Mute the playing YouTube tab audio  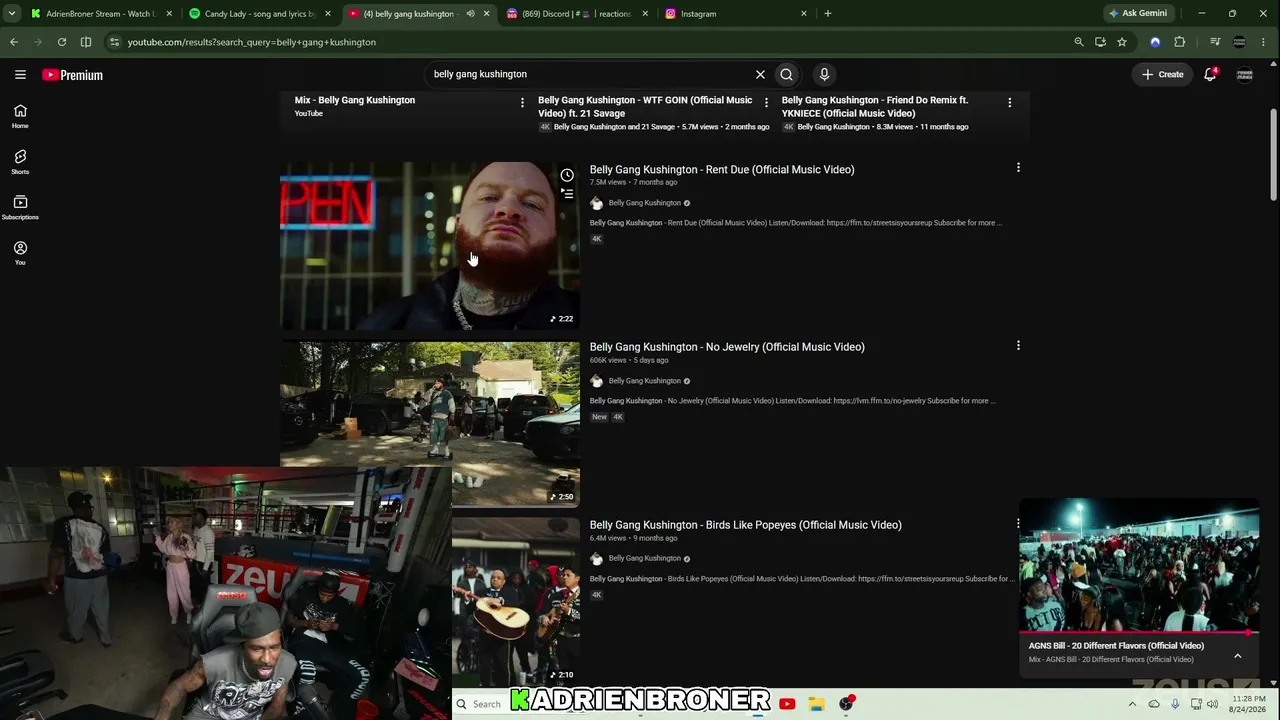470,14
